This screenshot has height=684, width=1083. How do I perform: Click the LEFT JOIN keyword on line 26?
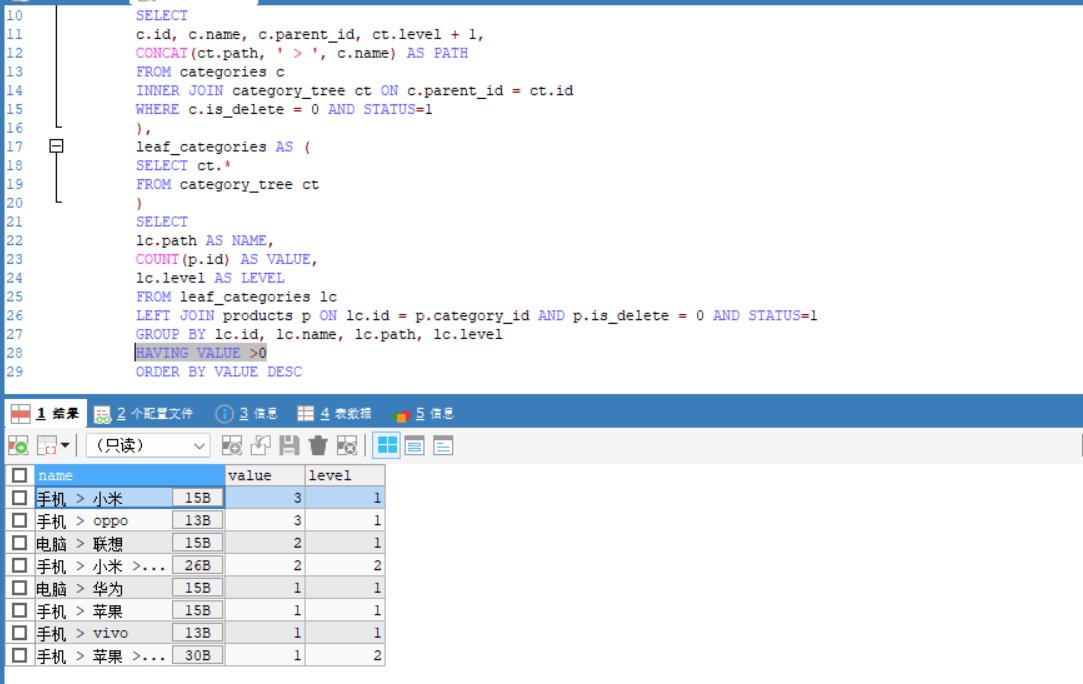coord(175,316)
